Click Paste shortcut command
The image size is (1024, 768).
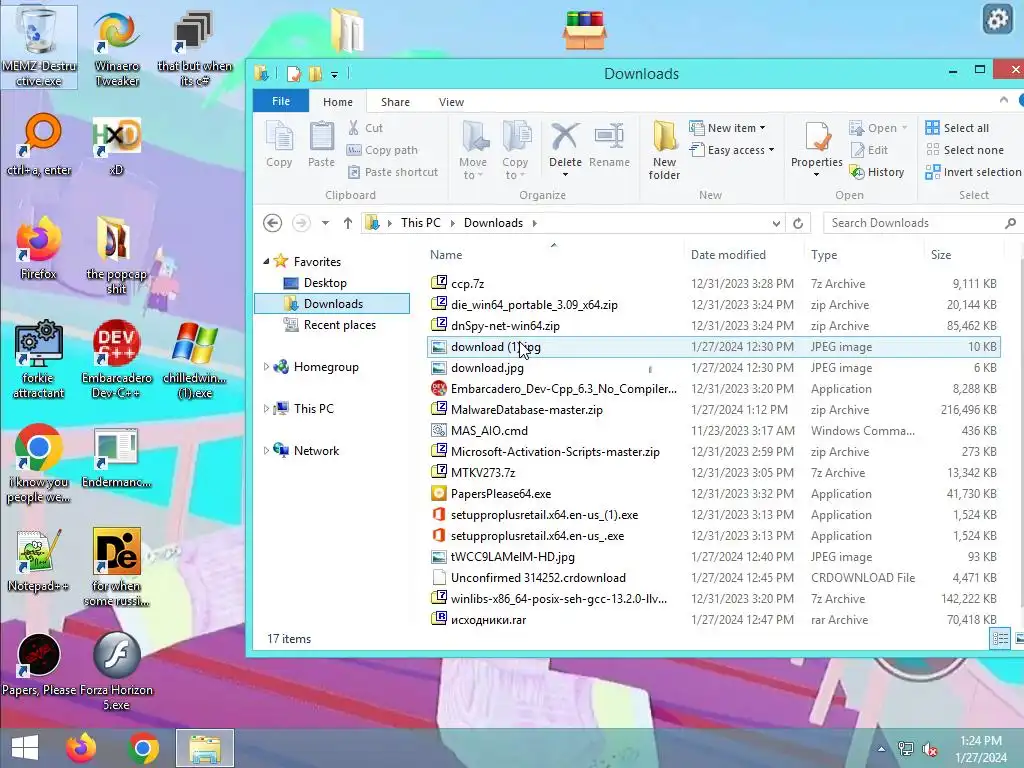click(392, 172)
